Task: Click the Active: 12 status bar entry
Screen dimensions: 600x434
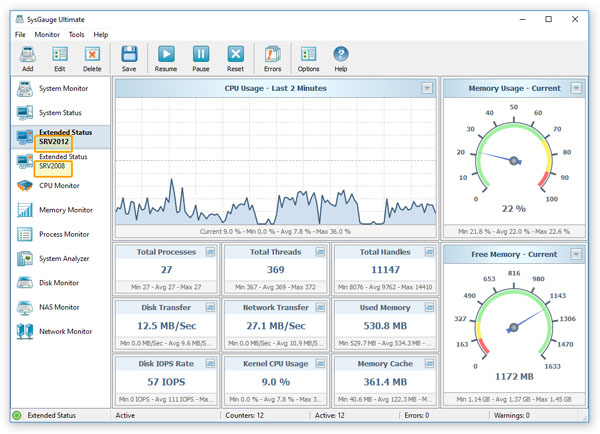Action: pos(329,415)
